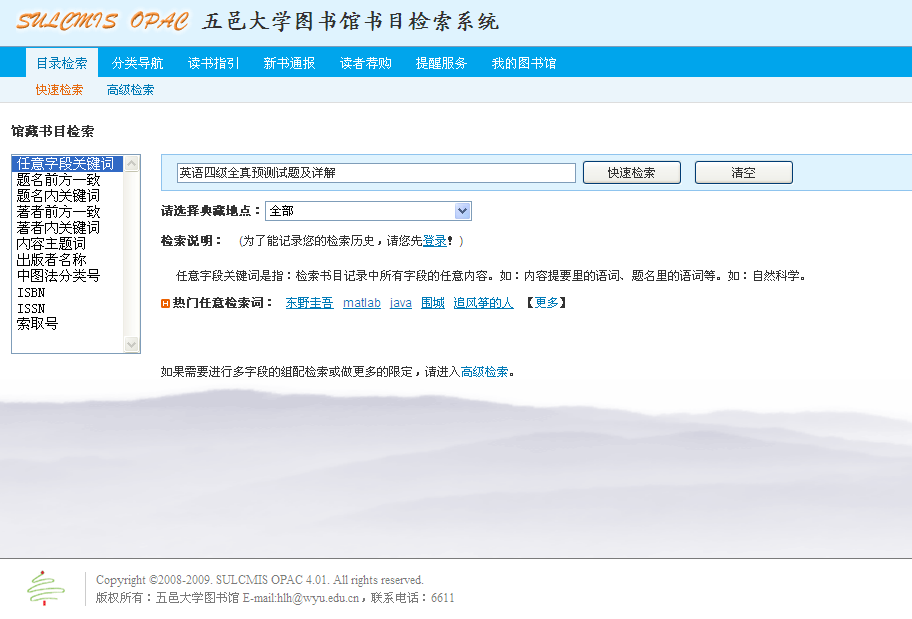This screenshot has width=912, height=619.
Task: Click the orange icon beside 热门任意检索词
Action: [165, 303]
